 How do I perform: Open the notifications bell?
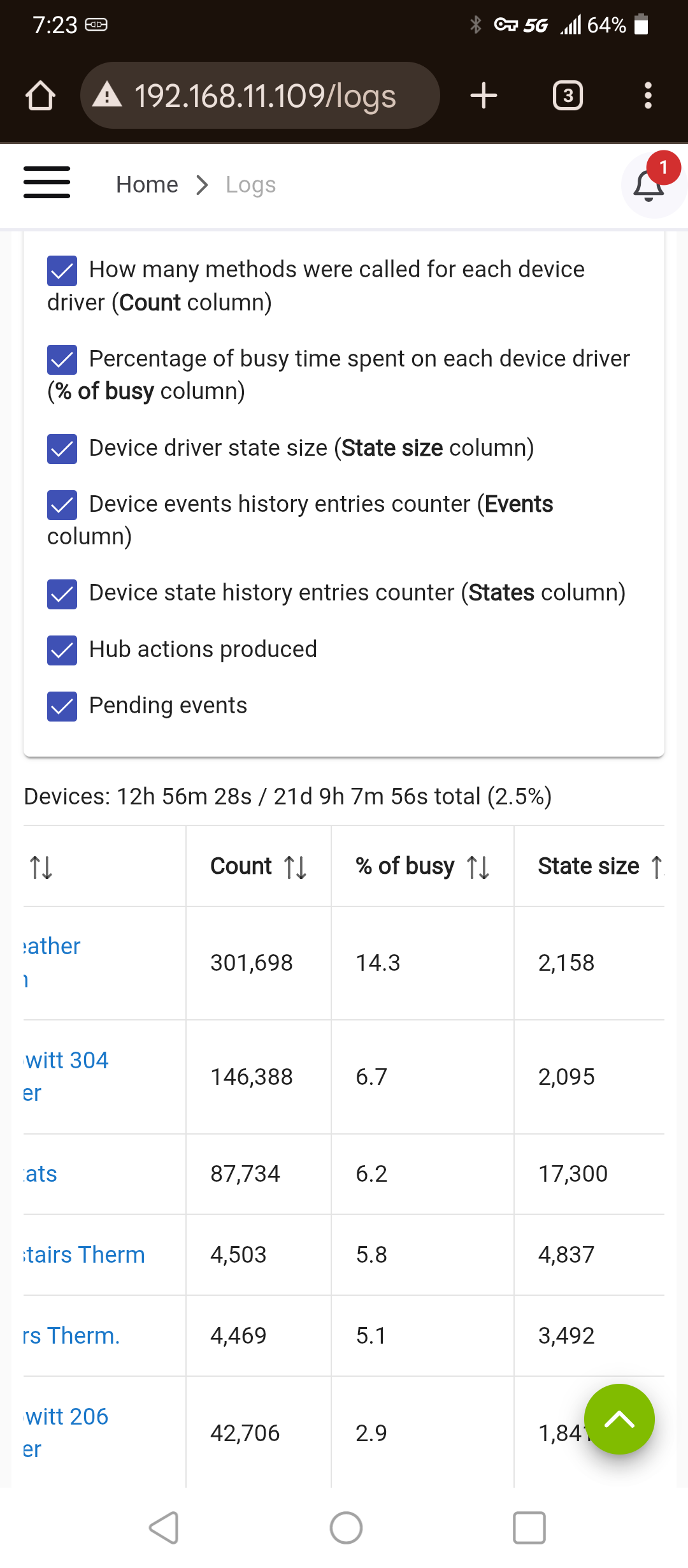(x=649, y=185)
